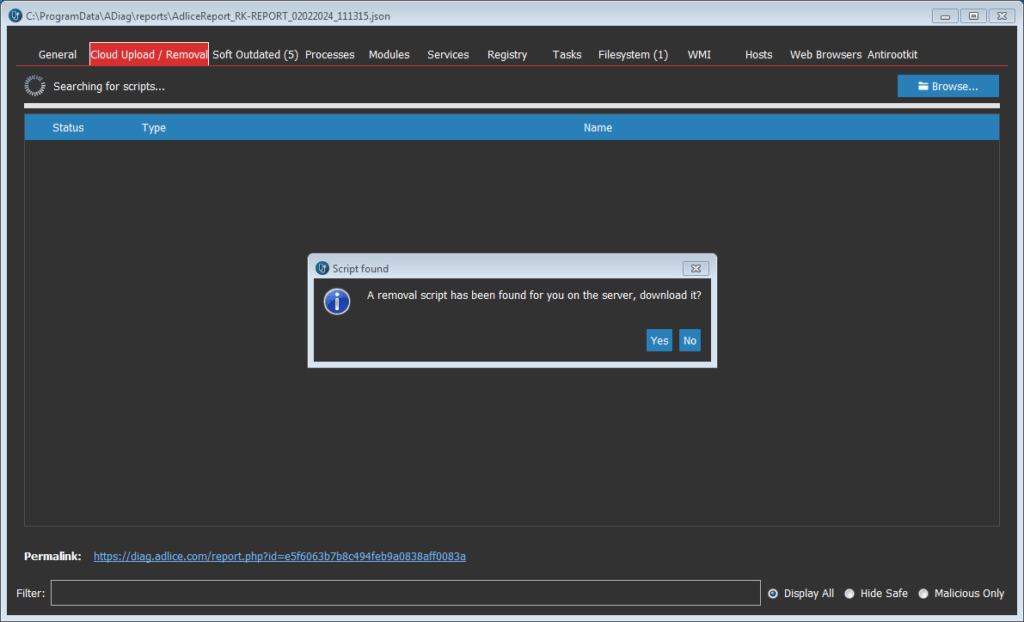Click the Script found dialog title icon

tap(322, 268)
